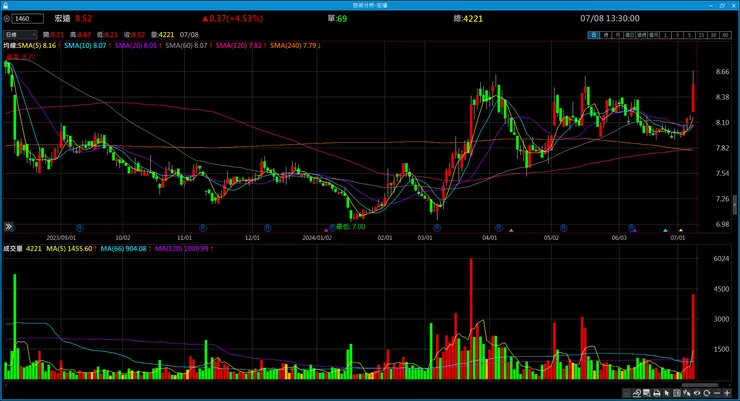Click the print chart icon
Image resolution: width=740 pixels, height=401 pixels.
point(656,393)
